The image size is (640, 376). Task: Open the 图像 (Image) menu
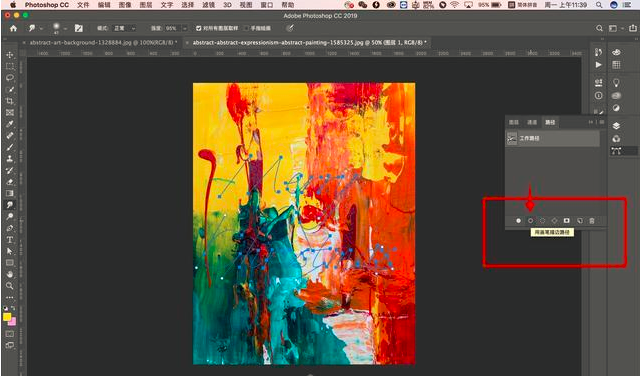tap(125, 5)
